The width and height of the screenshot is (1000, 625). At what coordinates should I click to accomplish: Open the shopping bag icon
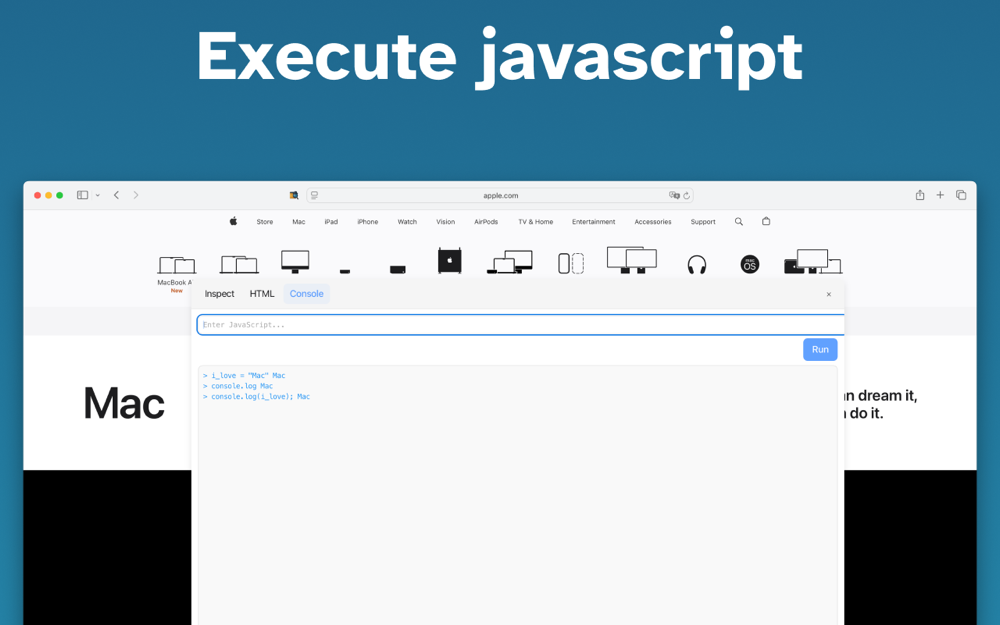pyautogui.click(x=766, y=221)
